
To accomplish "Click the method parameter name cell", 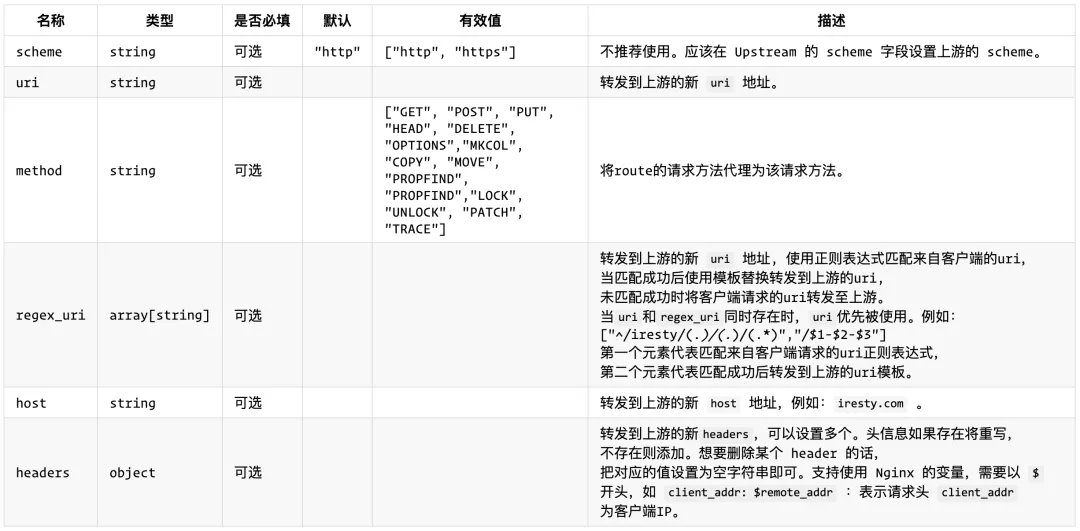I will click(39, 171).
